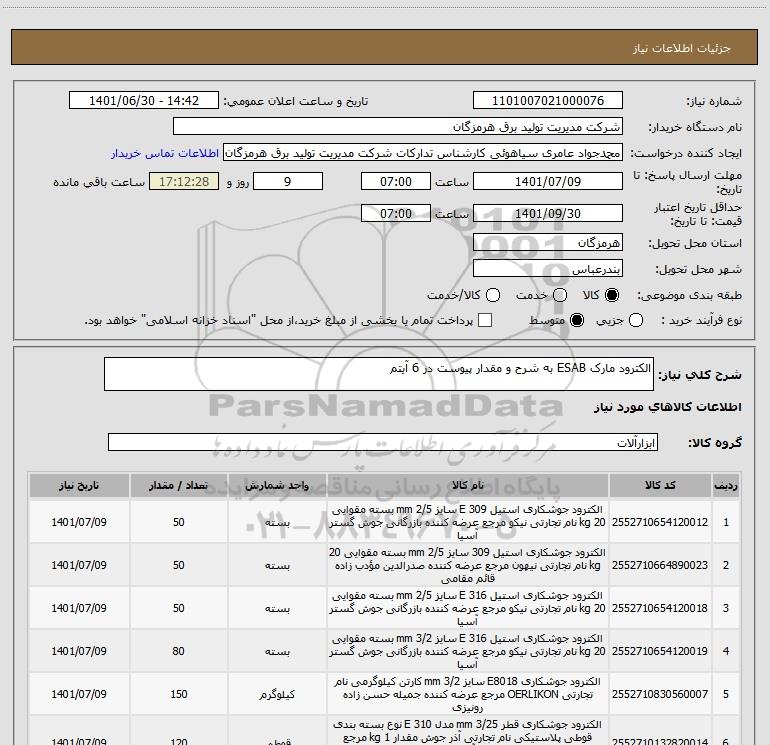
Task: Click the delivery city field بندرعباس
Action: point(548,269)
